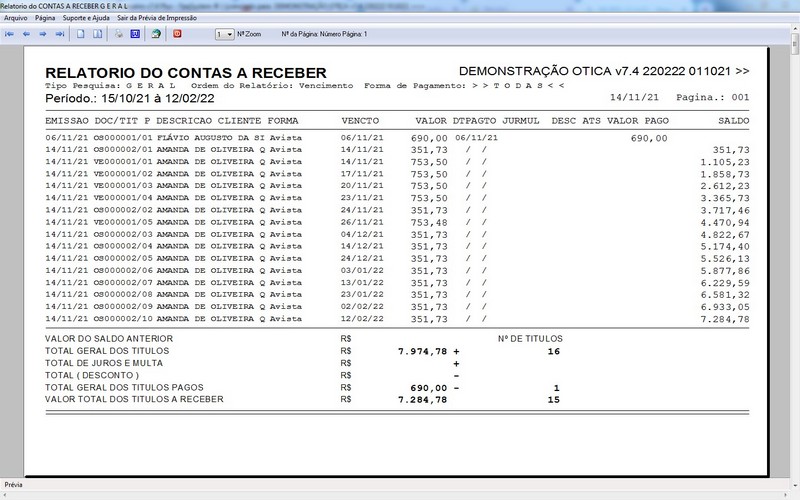Click the red exit preview icon
800x500 pixels.
[x=177, y=34]
